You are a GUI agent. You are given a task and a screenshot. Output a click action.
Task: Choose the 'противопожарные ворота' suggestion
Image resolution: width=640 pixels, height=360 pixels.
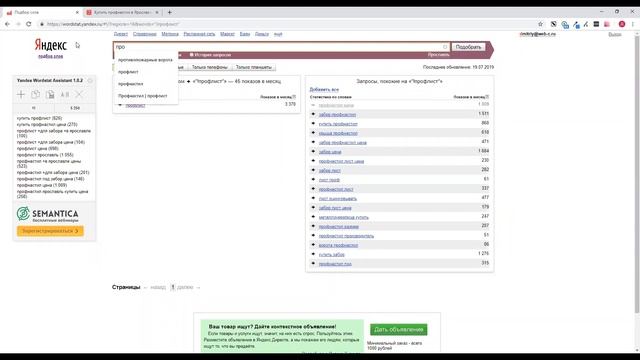click(145, 60)
